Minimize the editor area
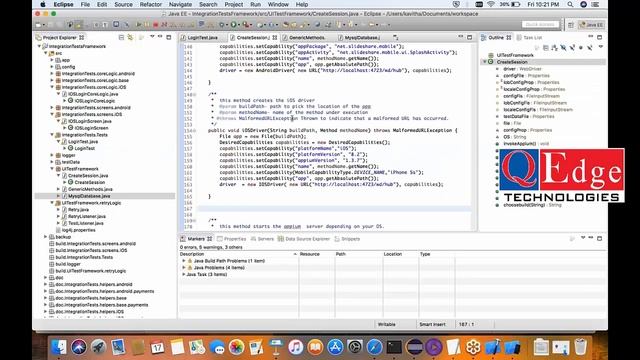The image size is (640, 360). click(x=461, y=37)
